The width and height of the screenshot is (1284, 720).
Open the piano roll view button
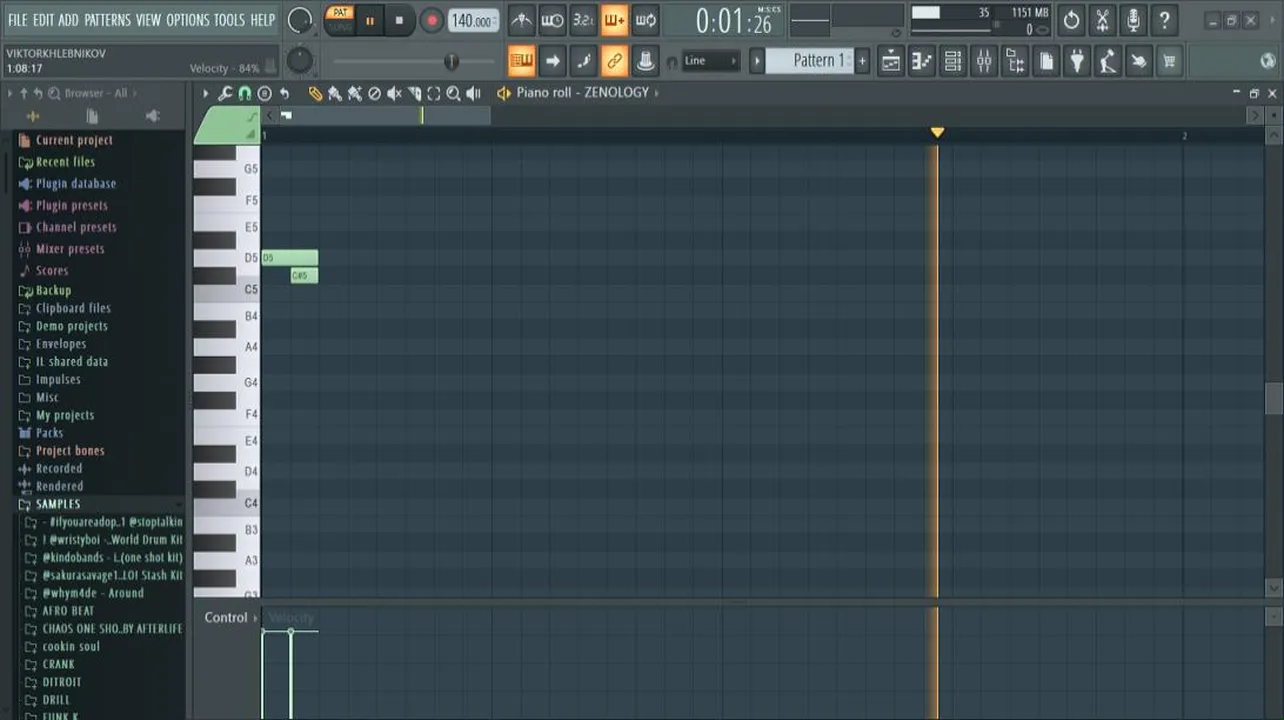click(x=922, y=61)
